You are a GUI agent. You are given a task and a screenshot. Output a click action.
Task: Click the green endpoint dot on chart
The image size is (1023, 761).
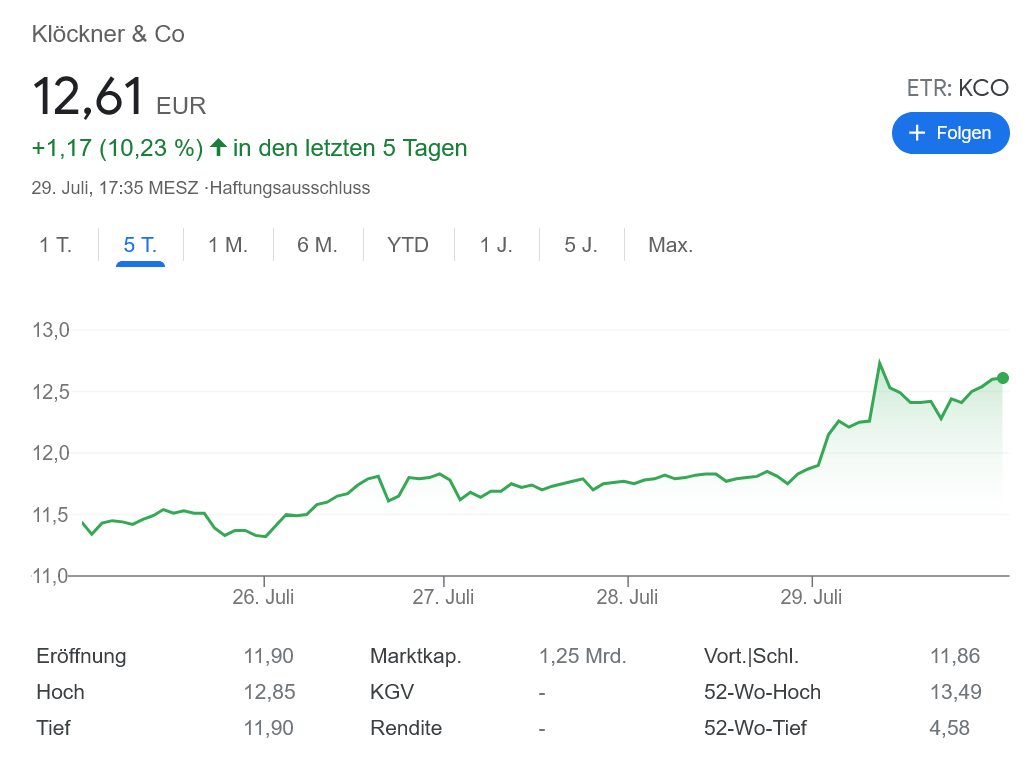tap(1003, 378)
